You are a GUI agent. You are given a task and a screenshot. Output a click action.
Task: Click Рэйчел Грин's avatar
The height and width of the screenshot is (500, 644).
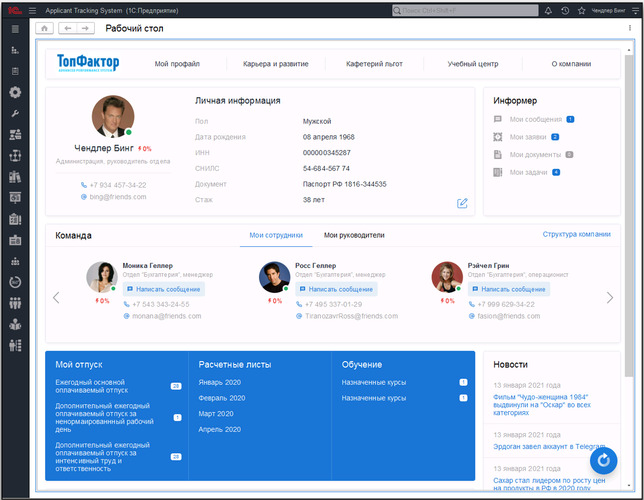point(447,277)
